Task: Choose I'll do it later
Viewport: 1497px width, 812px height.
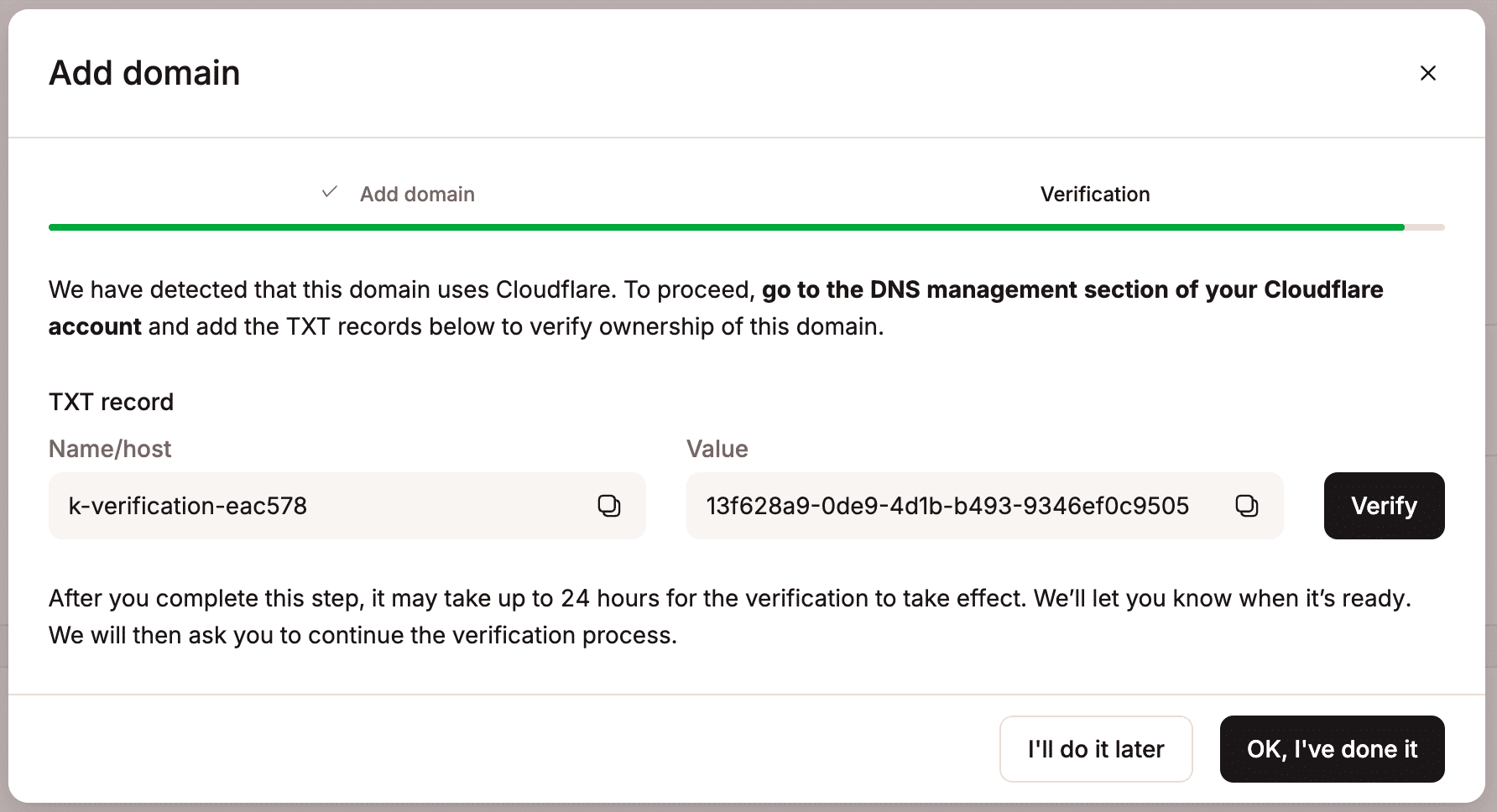Action: (1095, 749)
